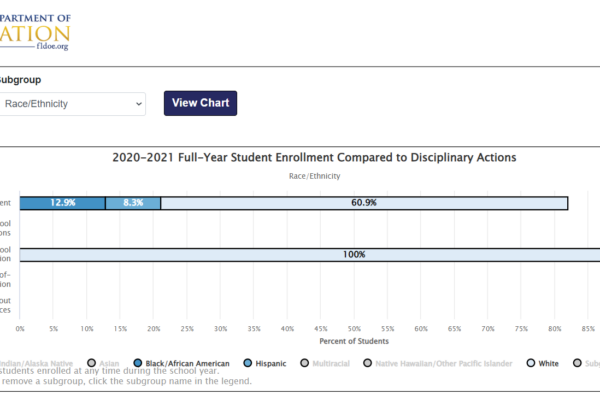
Task: Click the fldoe.org logo
Action: point(35,33)
